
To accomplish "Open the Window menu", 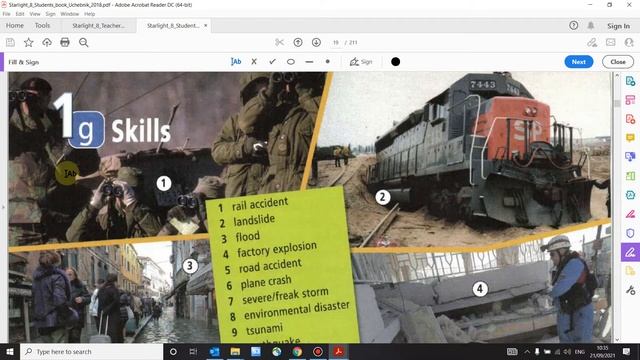I will pos(69,14).
